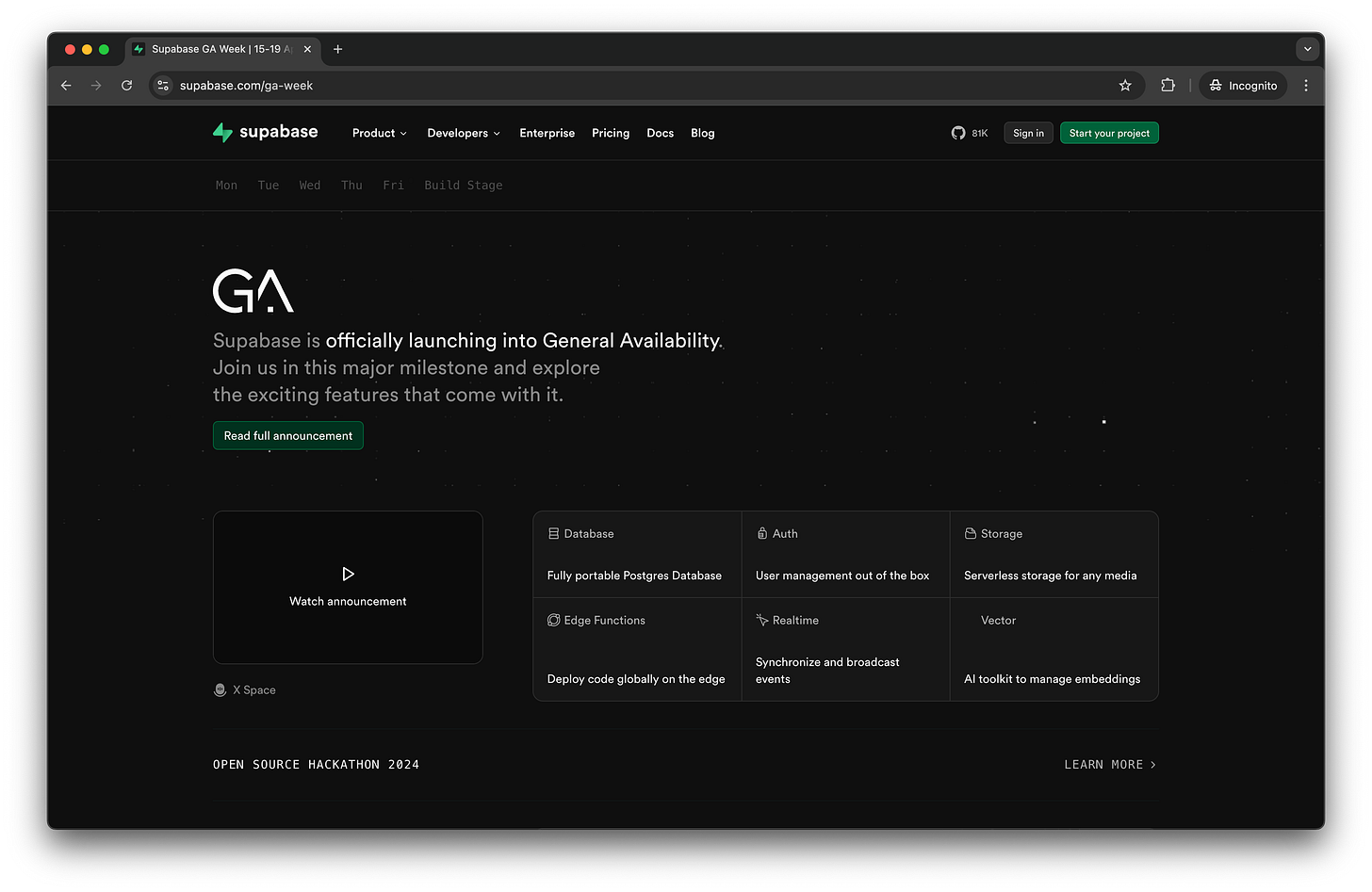
Task: Open the tab search dropdown arrow
Action: point(1307,49)
